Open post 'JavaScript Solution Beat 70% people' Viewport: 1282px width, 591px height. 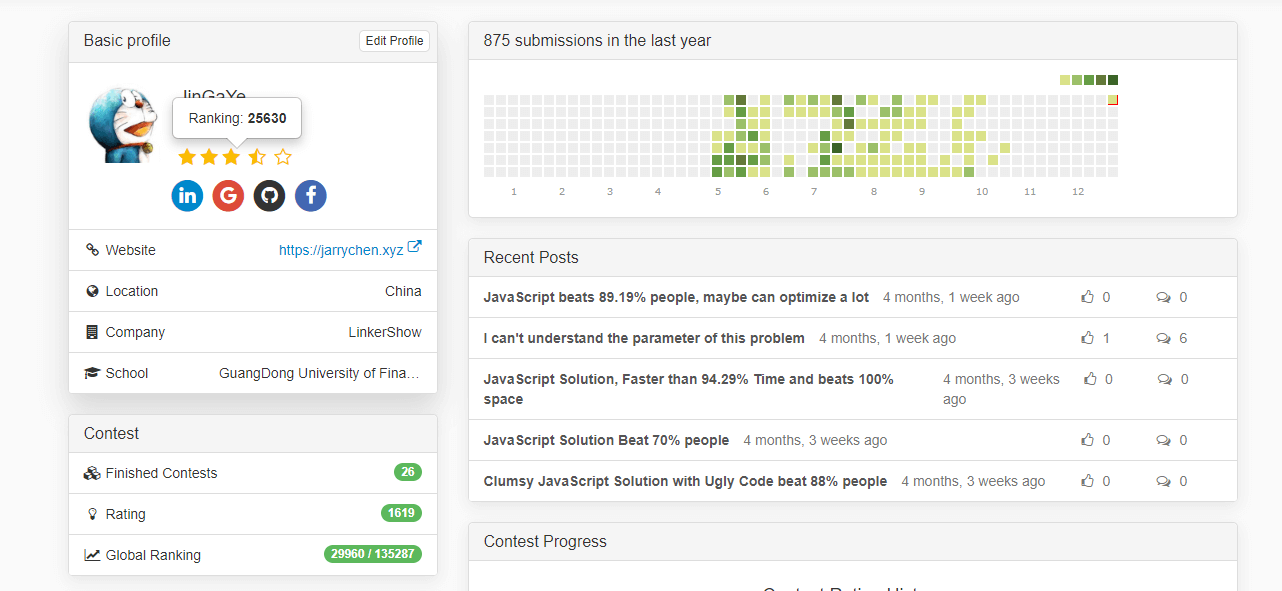coord(606,440)
